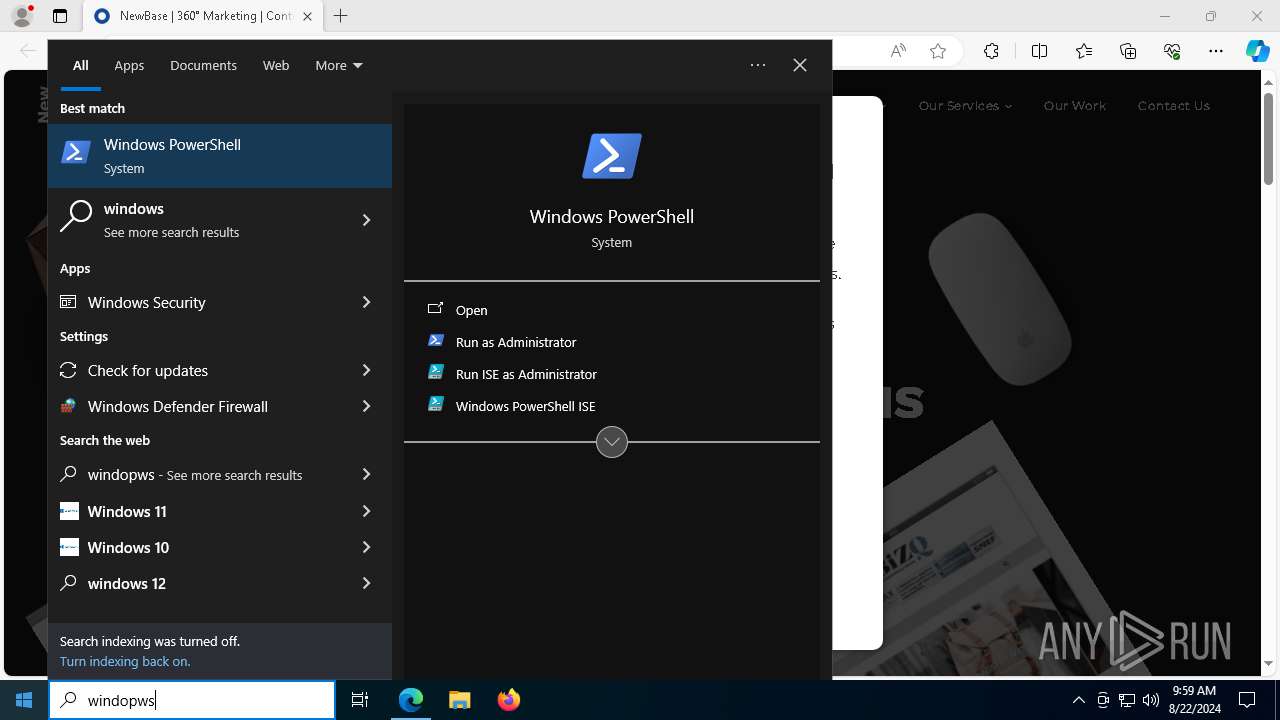Viewport: 1280px width, 720px height.
Task: Open search options three-dot menu
Action: pos(758,65)
